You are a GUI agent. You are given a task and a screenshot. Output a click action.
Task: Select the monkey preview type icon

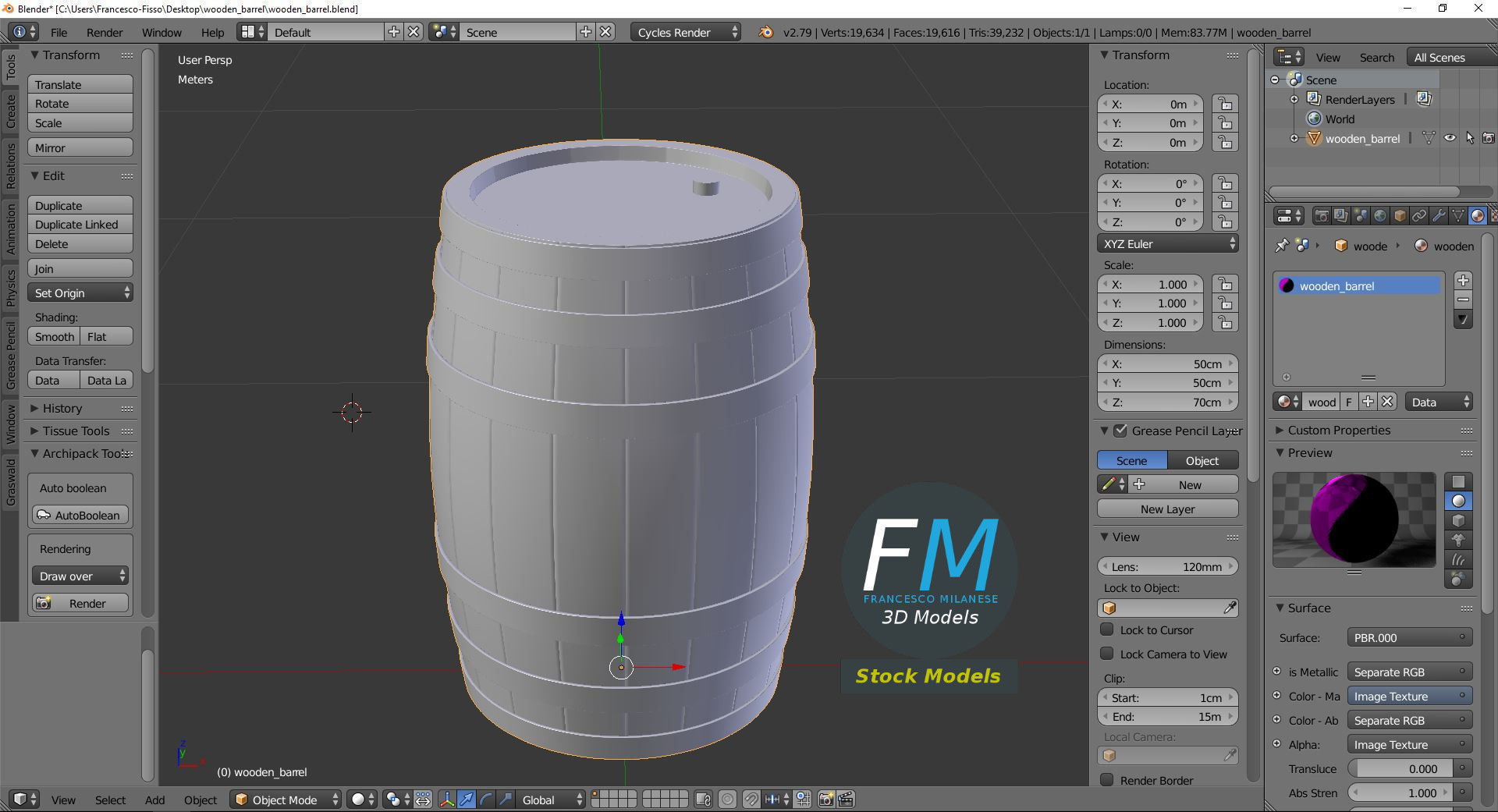point(1458,540)
